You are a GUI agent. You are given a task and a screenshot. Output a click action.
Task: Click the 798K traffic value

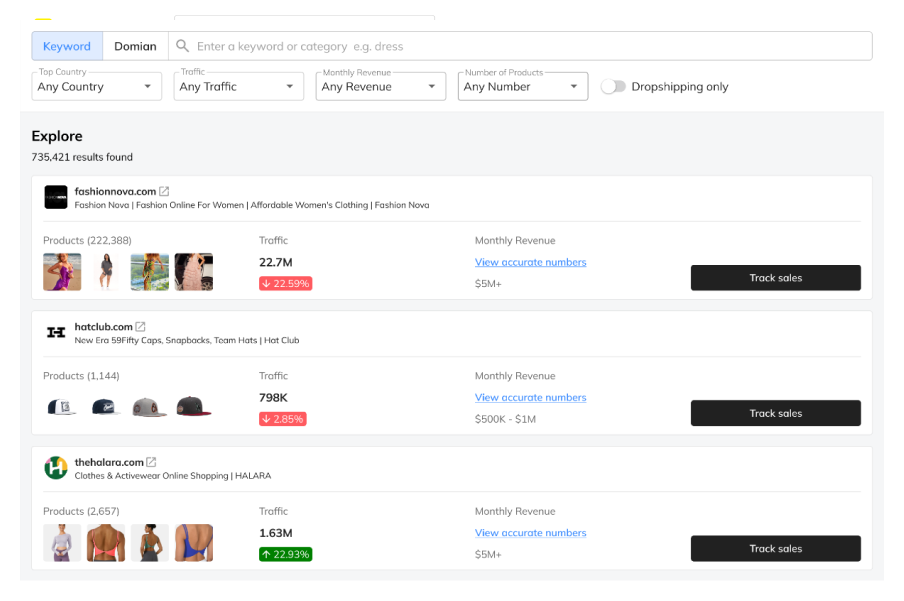[x=273, y=397]
